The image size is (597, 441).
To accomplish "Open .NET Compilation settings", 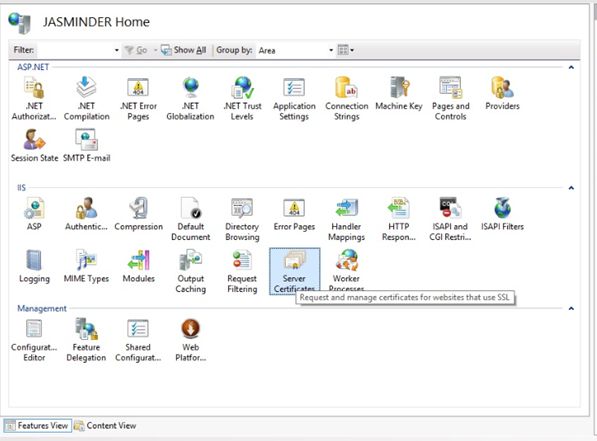I will [86, 98].
